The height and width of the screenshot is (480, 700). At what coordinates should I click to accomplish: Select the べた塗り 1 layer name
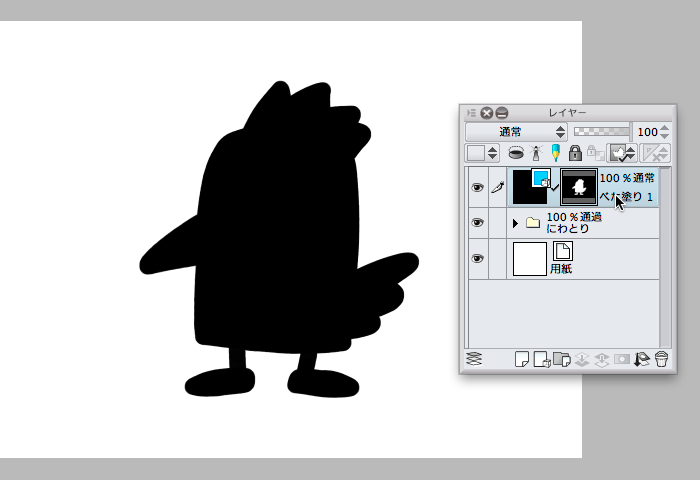[x=626, y=197]
